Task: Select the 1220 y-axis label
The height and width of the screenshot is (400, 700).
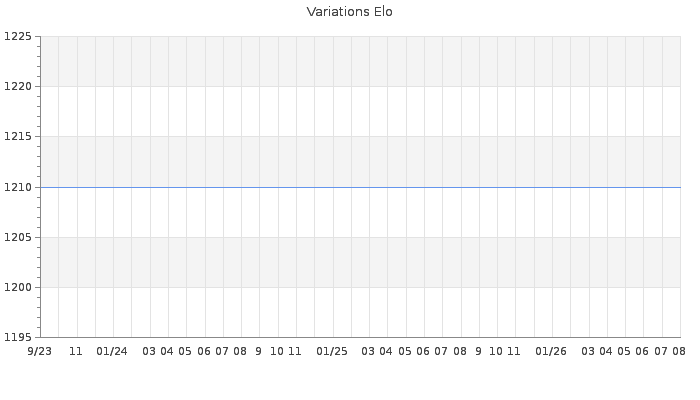Action: [x=18, y=87]
